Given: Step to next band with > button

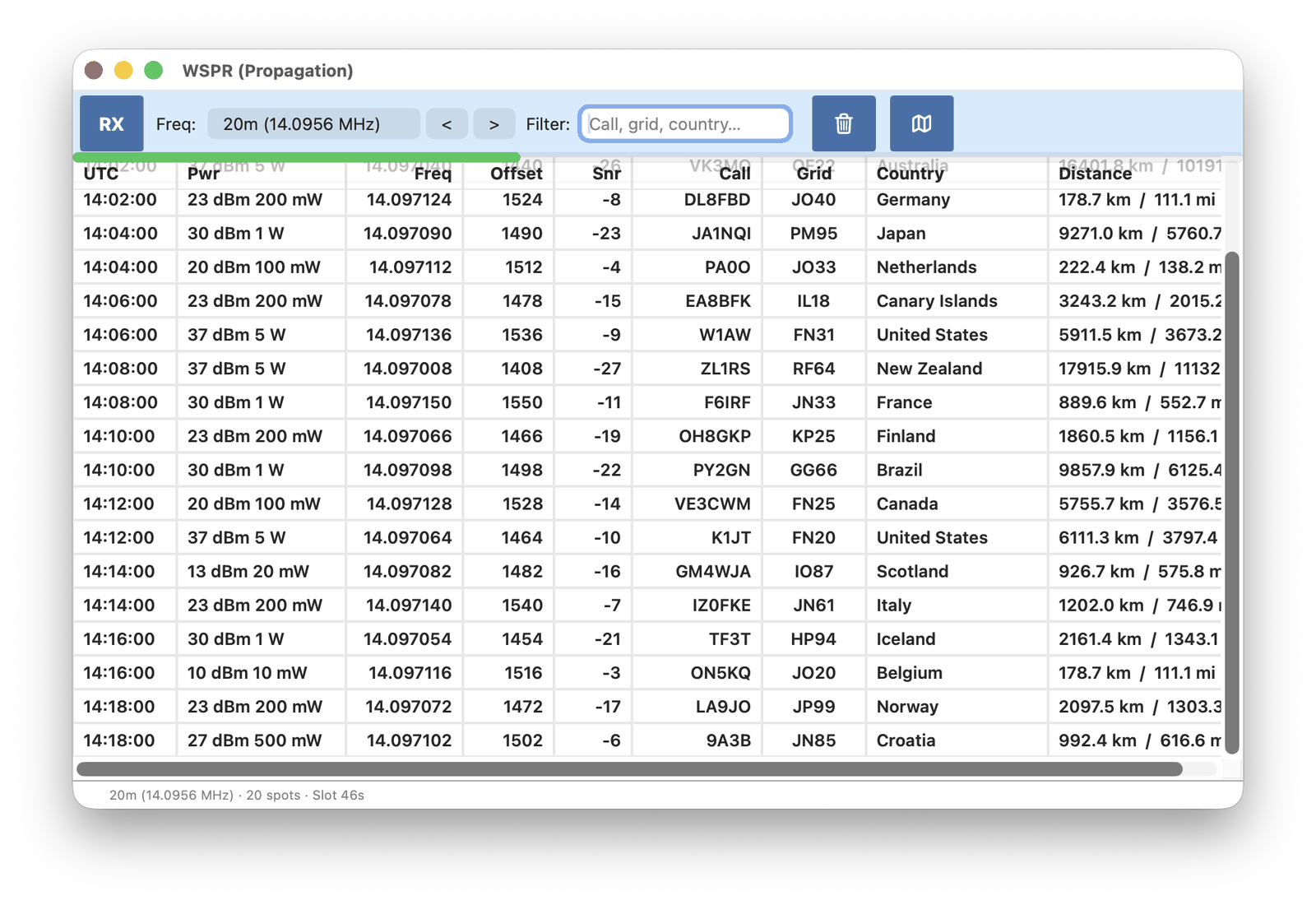Looking at the screenshot, I should 493,123.
